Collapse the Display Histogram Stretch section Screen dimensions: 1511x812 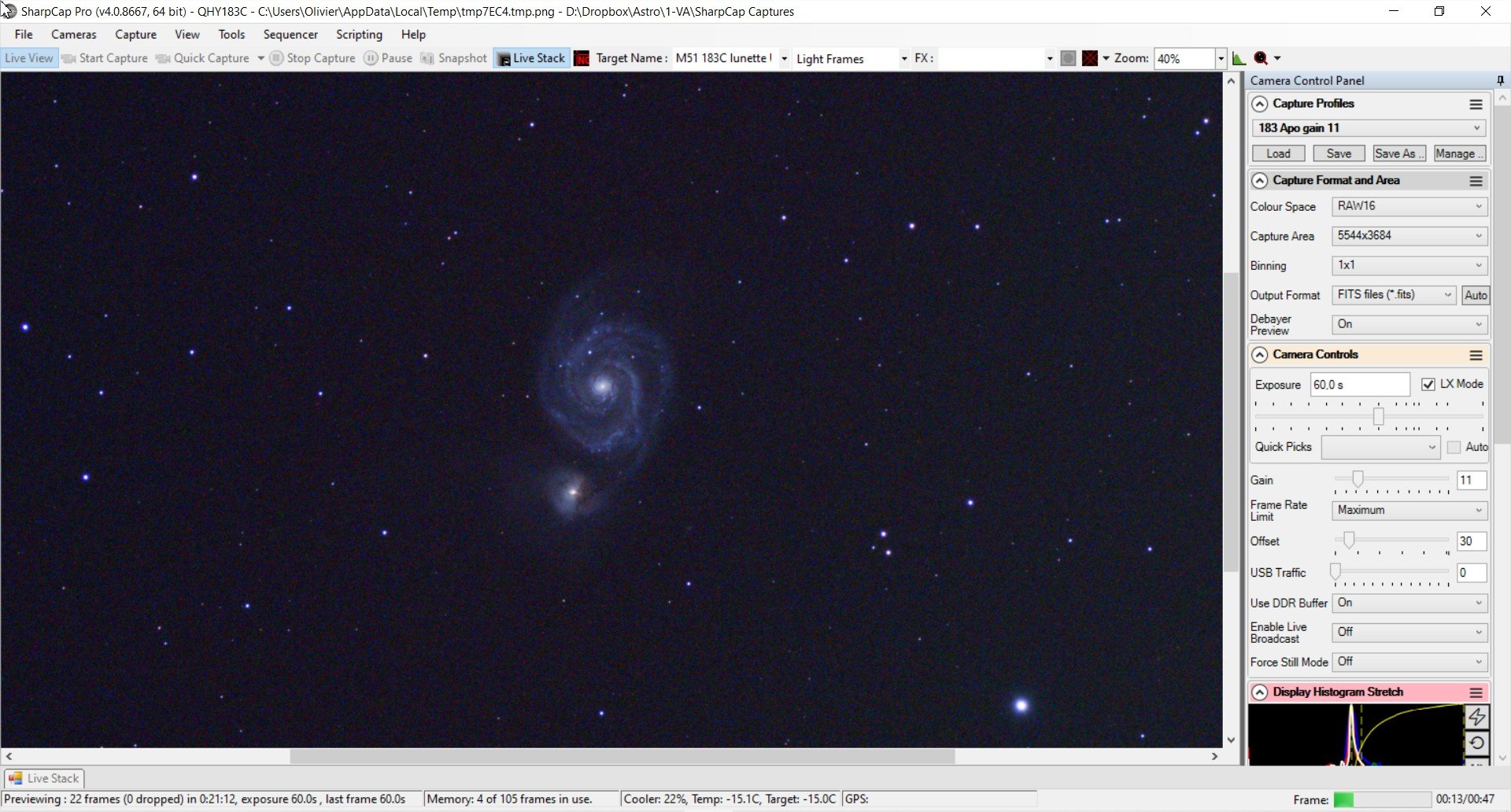tap(1260, 692)
